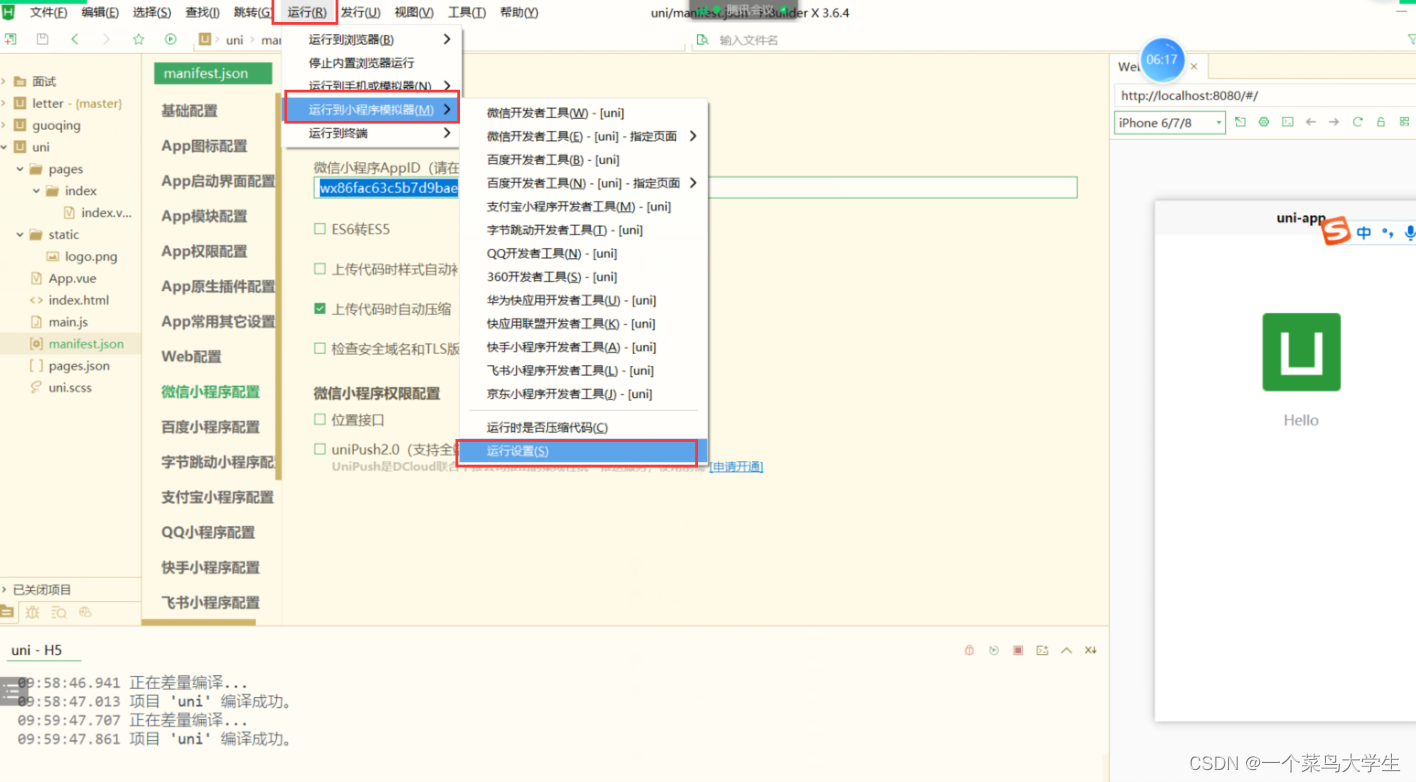Enable the uniPush2.0 checkbox

point(320,450)
